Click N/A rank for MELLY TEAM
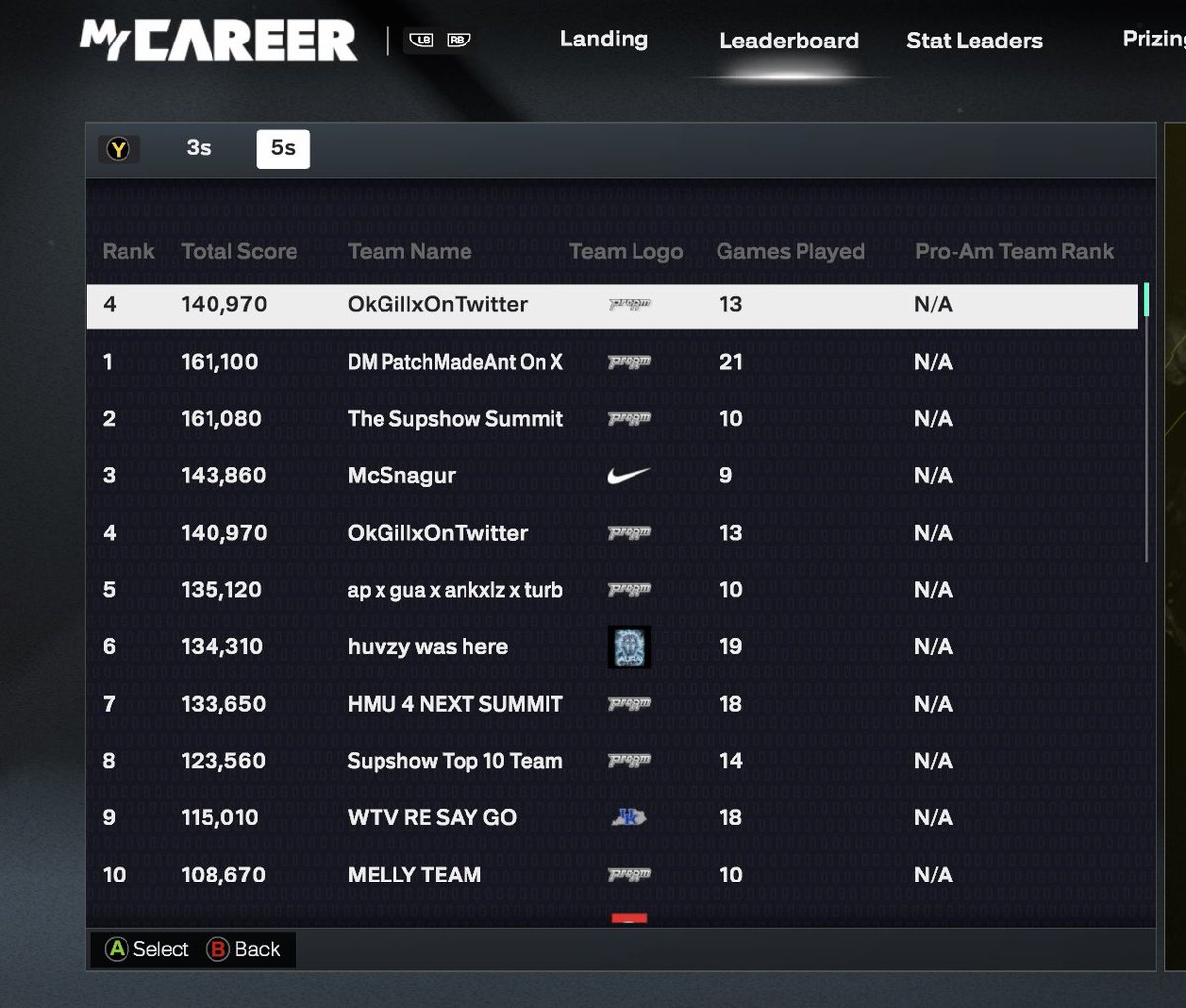This screenshot has width=1186, height=1008. [x=933, y=875]
